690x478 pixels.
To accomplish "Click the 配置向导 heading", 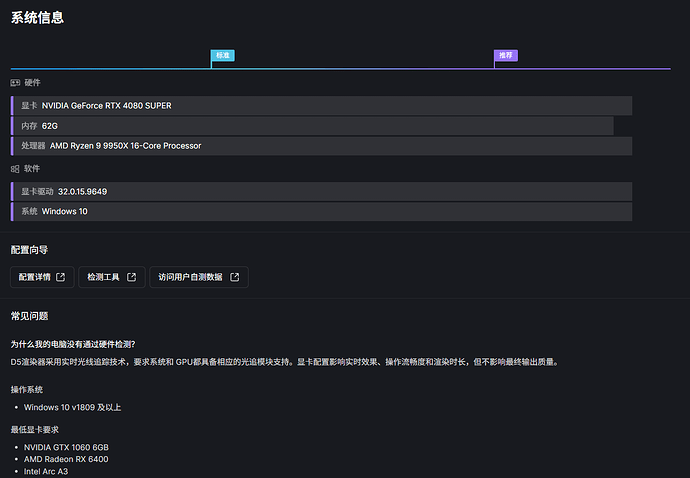I will pos(29,250).
